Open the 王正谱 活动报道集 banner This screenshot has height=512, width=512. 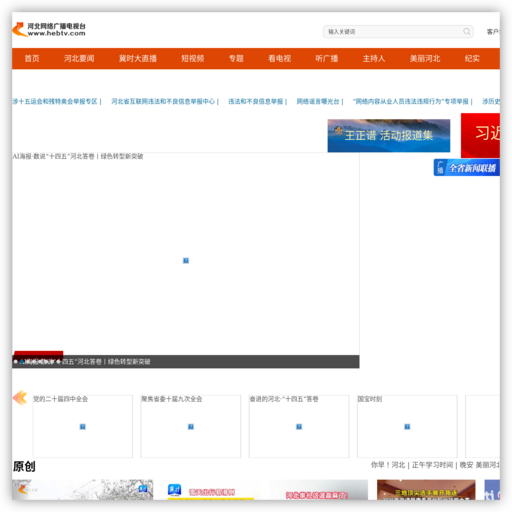(x=389, y=136)
